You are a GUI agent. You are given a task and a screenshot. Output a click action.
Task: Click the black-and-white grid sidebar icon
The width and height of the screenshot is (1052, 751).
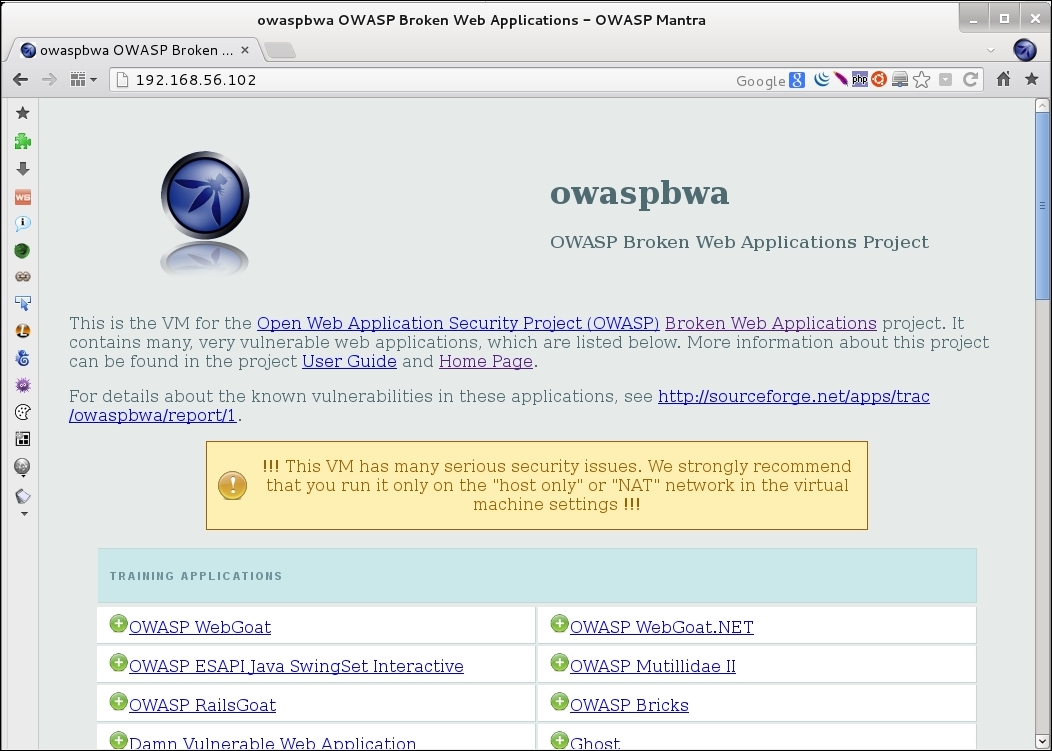click(23, 439)
